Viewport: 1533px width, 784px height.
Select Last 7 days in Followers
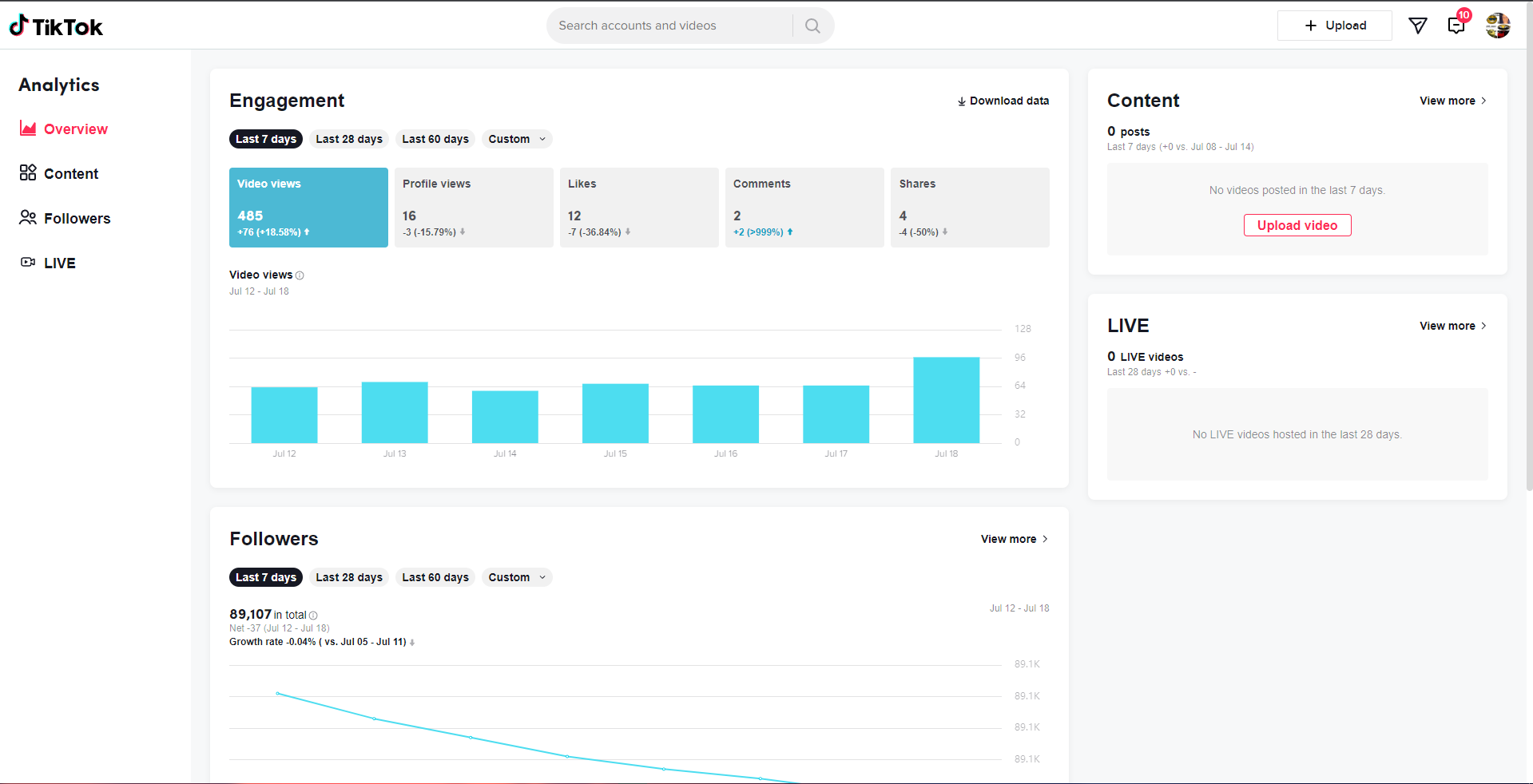[266, 577]
